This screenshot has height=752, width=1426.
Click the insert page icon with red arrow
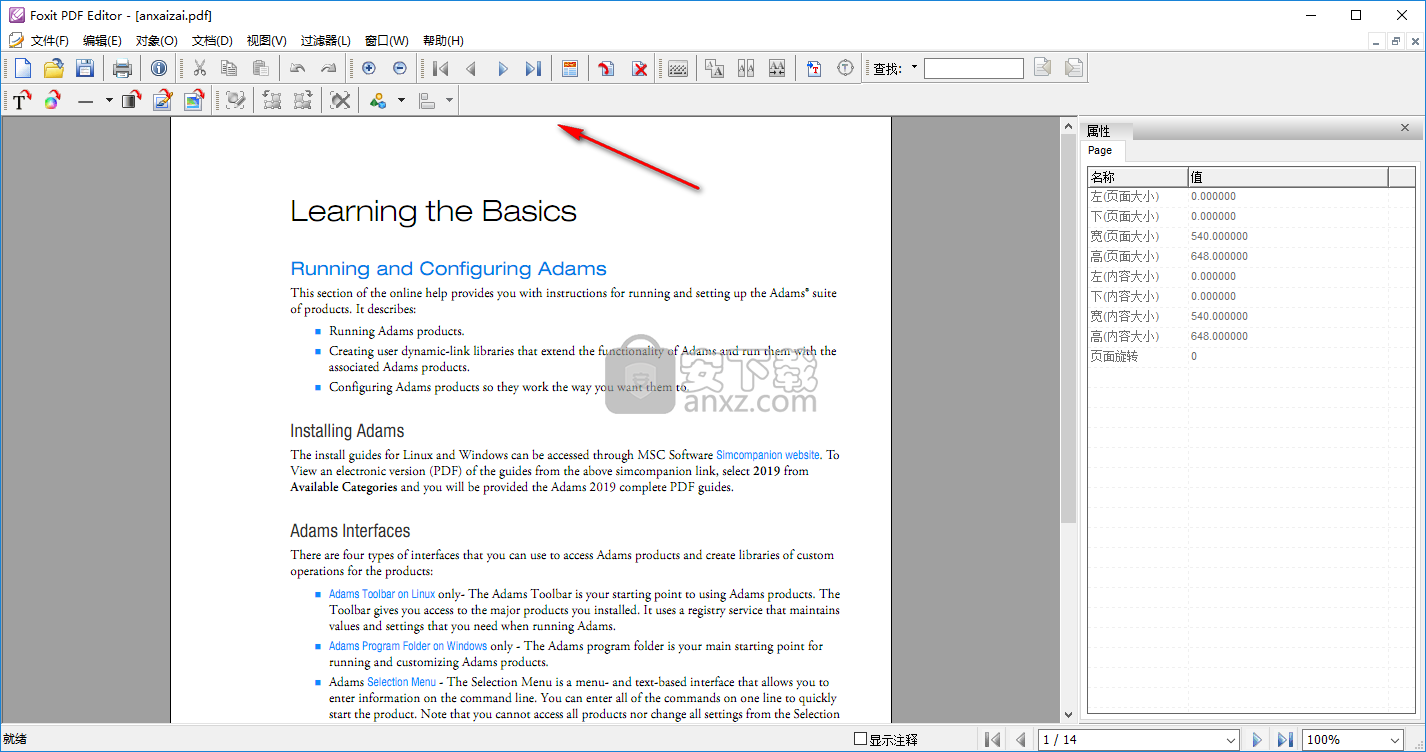(x=607, y=68)
